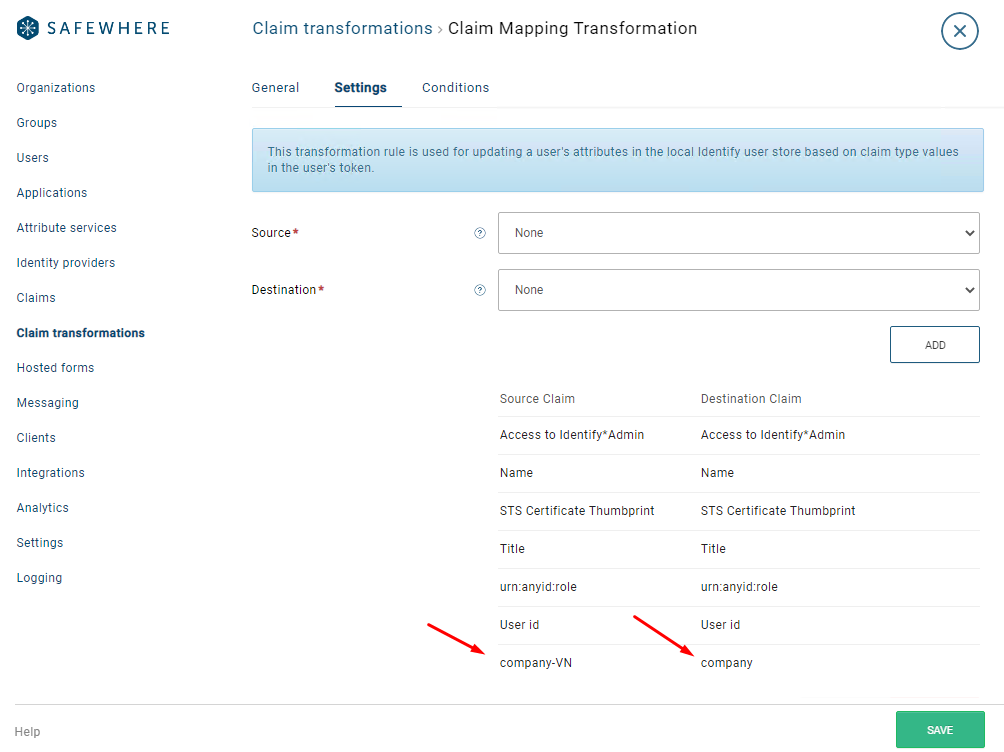
Task: Open Clients in sidebar
Action: point(36,437)
